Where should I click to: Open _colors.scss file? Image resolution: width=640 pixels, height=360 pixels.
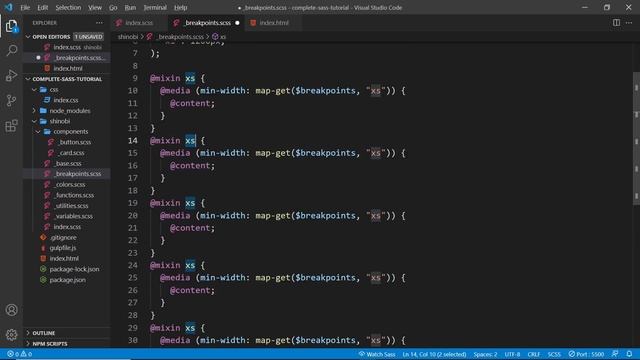(x=67, y=184)
